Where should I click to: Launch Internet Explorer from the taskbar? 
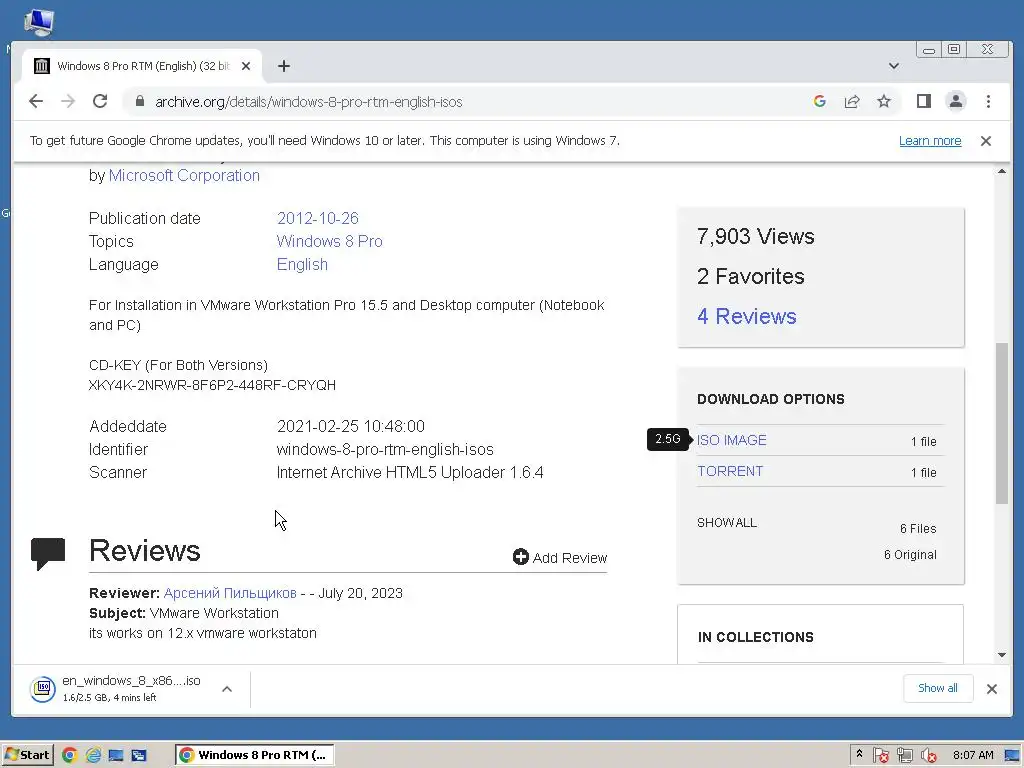pyautogui.click(x=93, y=755)
